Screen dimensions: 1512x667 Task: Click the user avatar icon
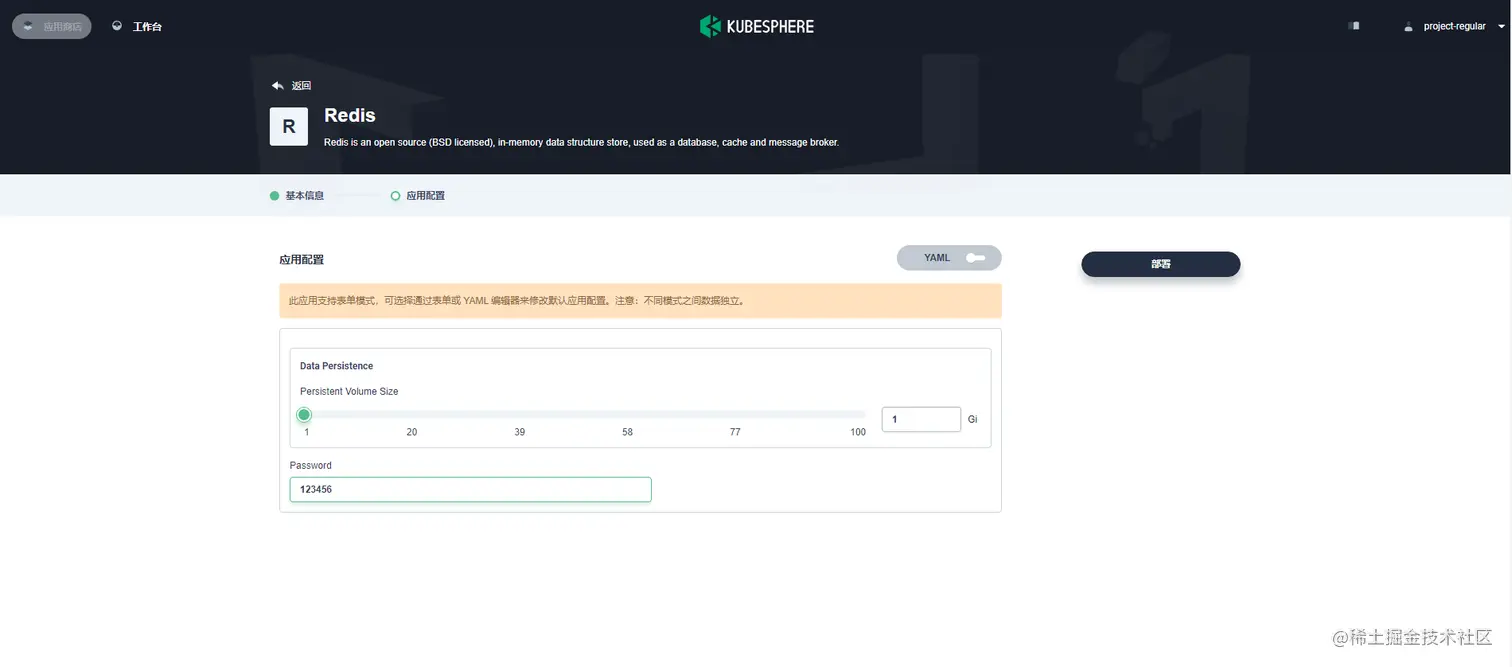click(1409, 27)
